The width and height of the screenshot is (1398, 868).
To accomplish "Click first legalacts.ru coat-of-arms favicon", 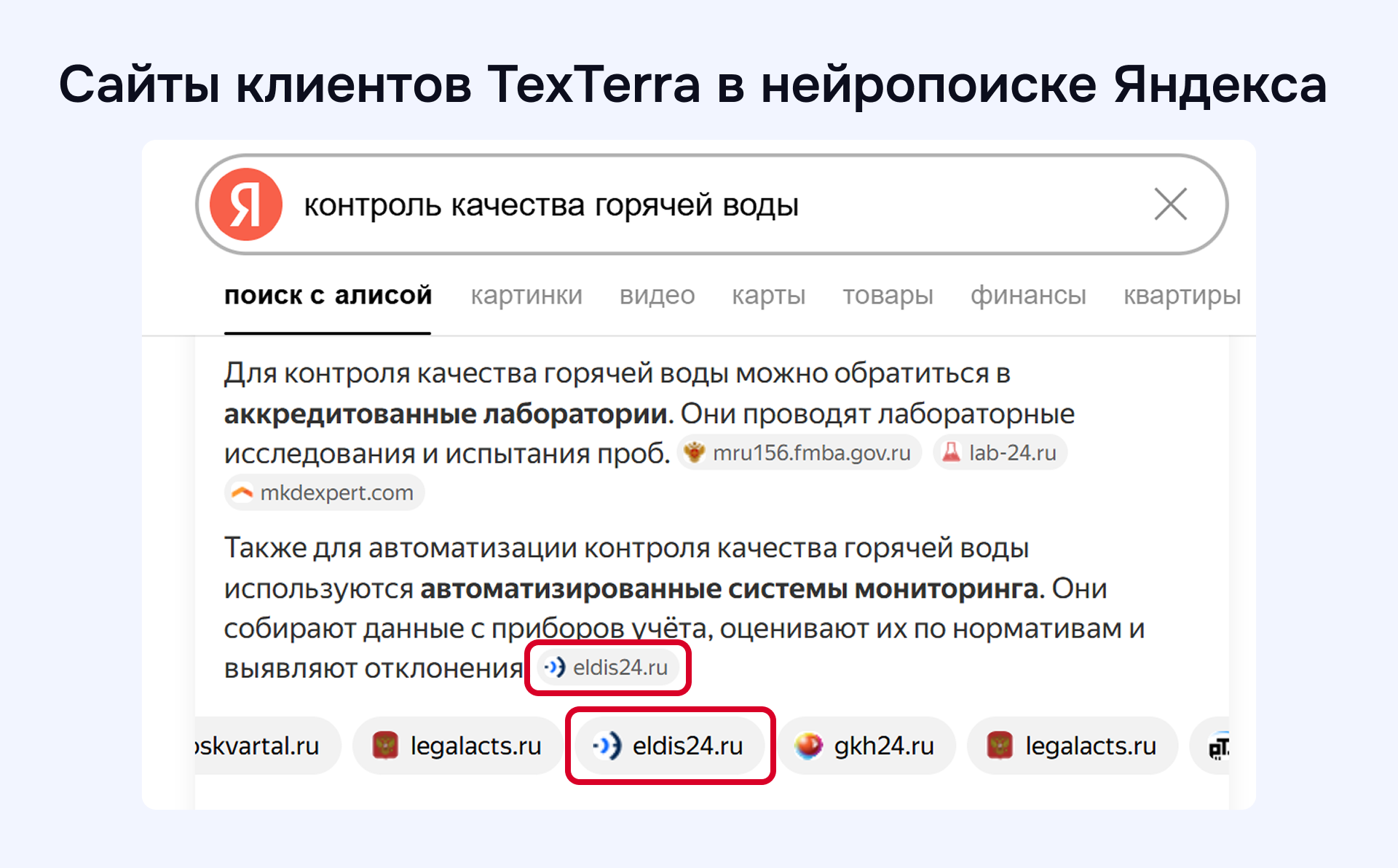I will (x=385, y=746).
